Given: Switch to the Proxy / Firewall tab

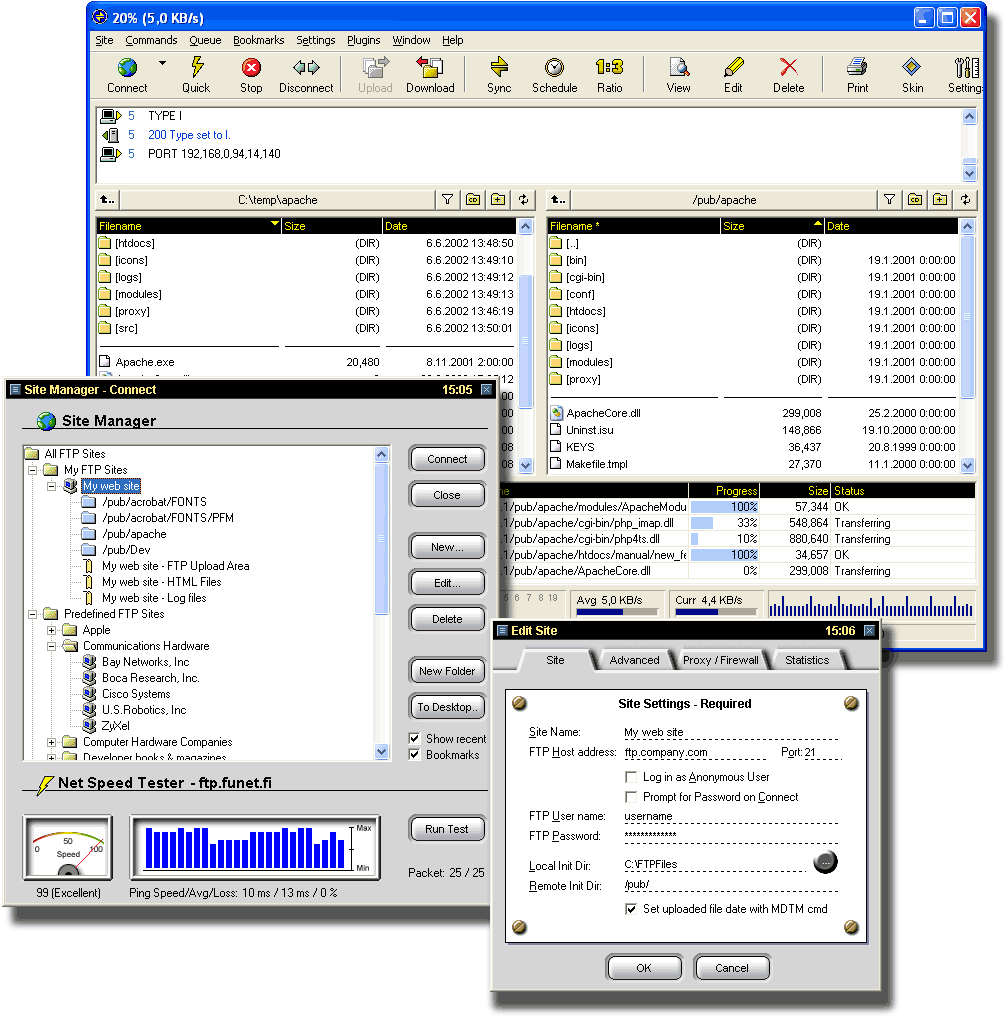Looking at the screenshot, I should pos(721,660).
